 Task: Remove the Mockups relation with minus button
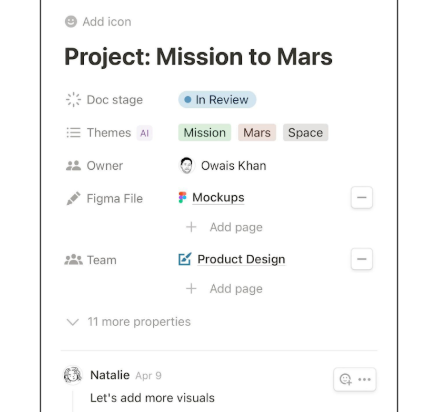click(362, 198)
